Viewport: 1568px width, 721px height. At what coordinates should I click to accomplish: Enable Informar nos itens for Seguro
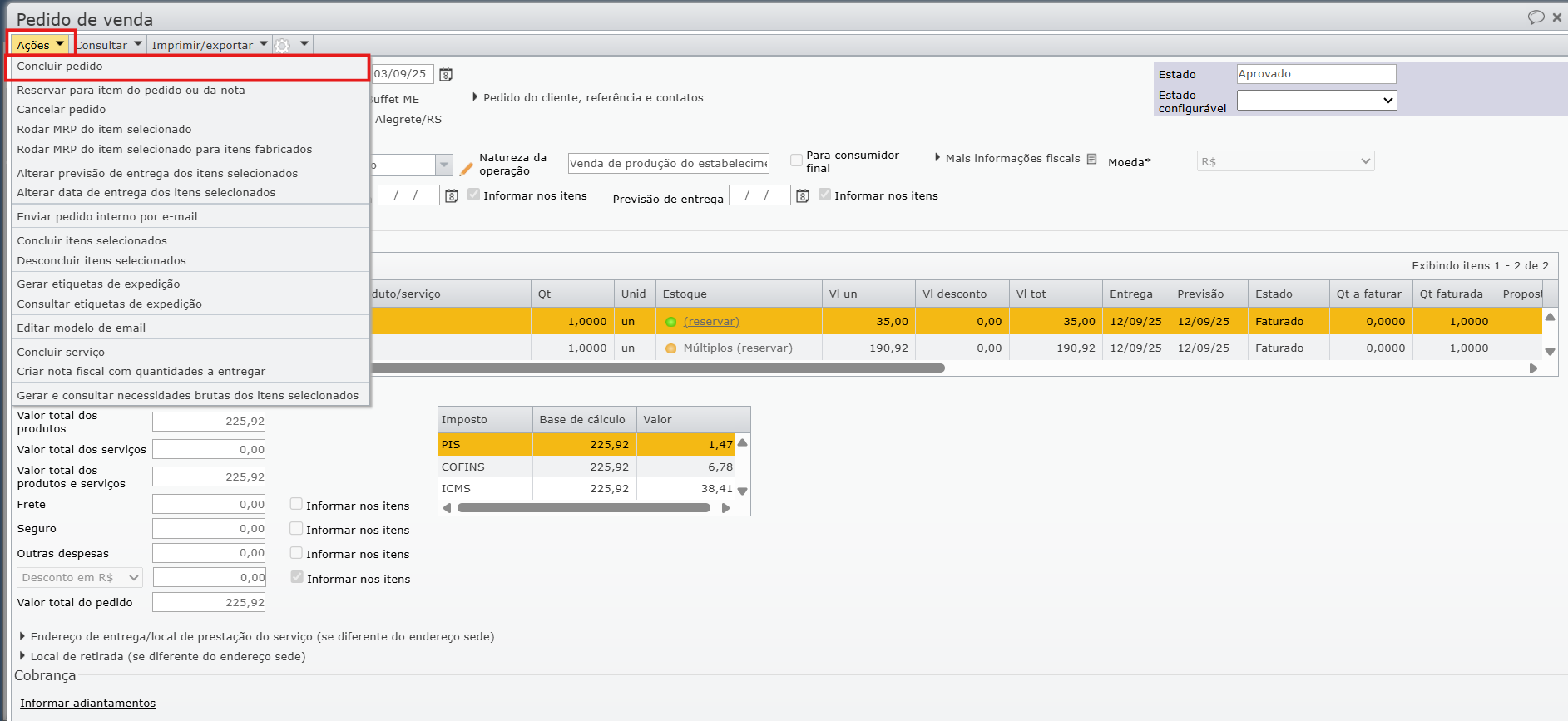point(296,528)
